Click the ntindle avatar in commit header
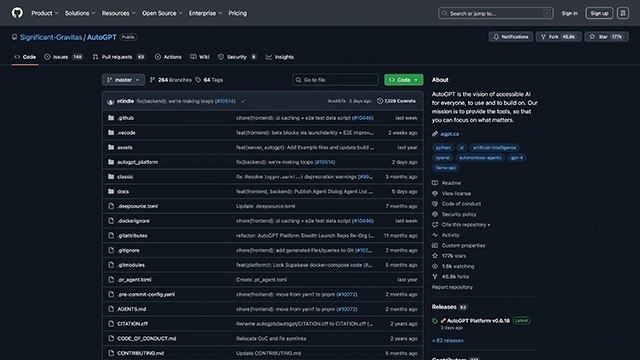 (111, 101)
